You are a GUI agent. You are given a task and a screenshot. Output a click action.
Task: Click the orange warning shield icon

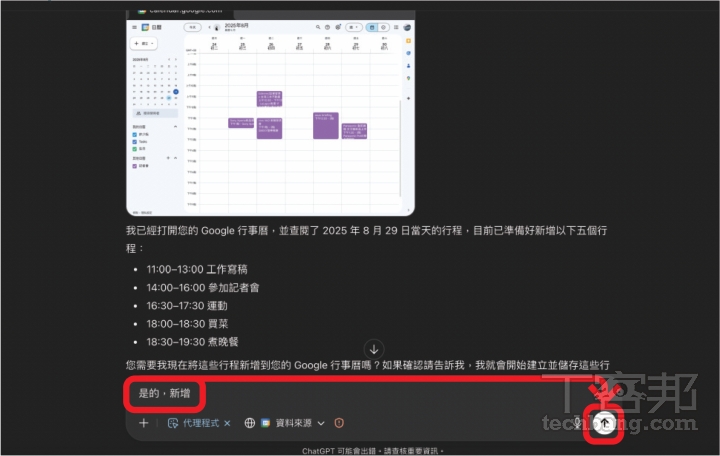[339, 423]
